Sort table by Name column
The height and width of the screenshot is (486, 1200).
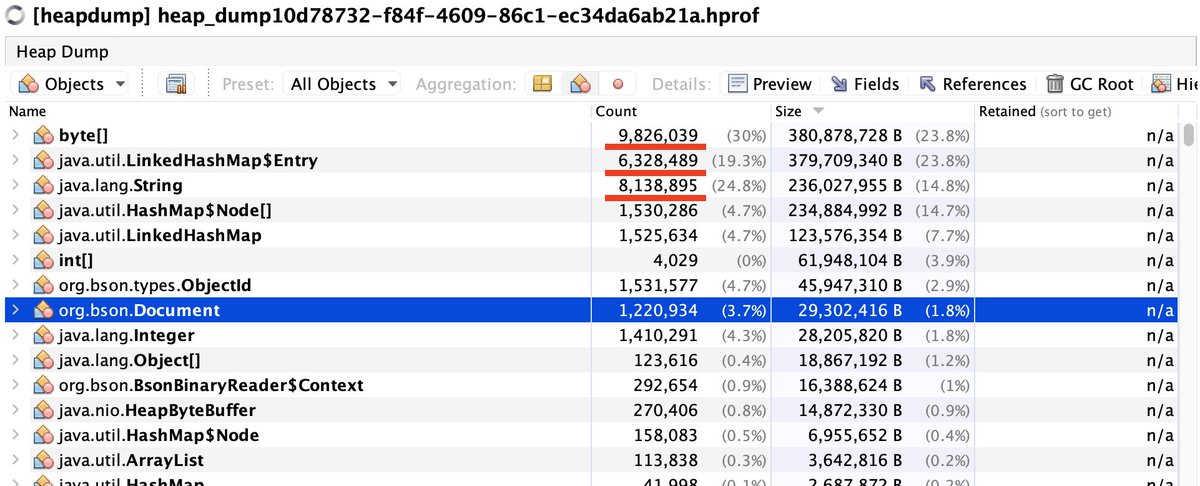point(298,111)
